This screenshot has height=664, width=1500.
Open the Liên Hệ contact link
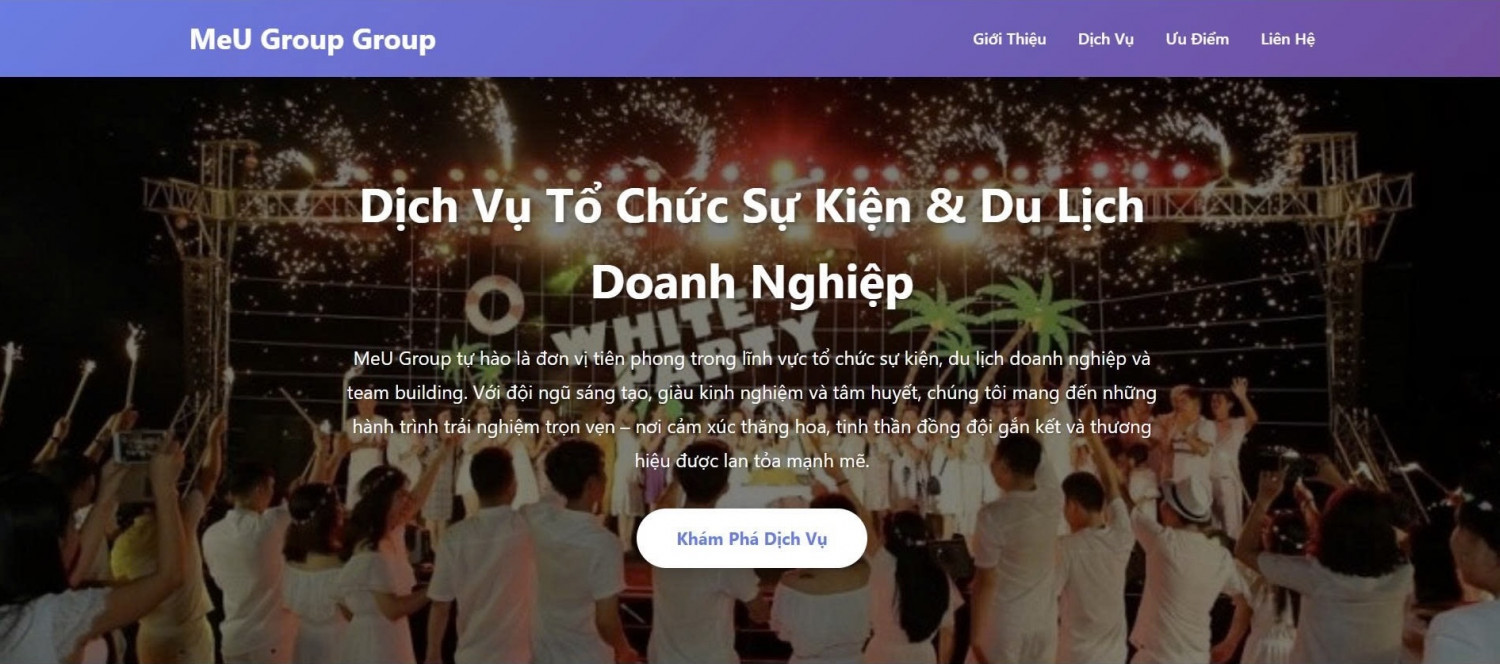(1288, 39)
